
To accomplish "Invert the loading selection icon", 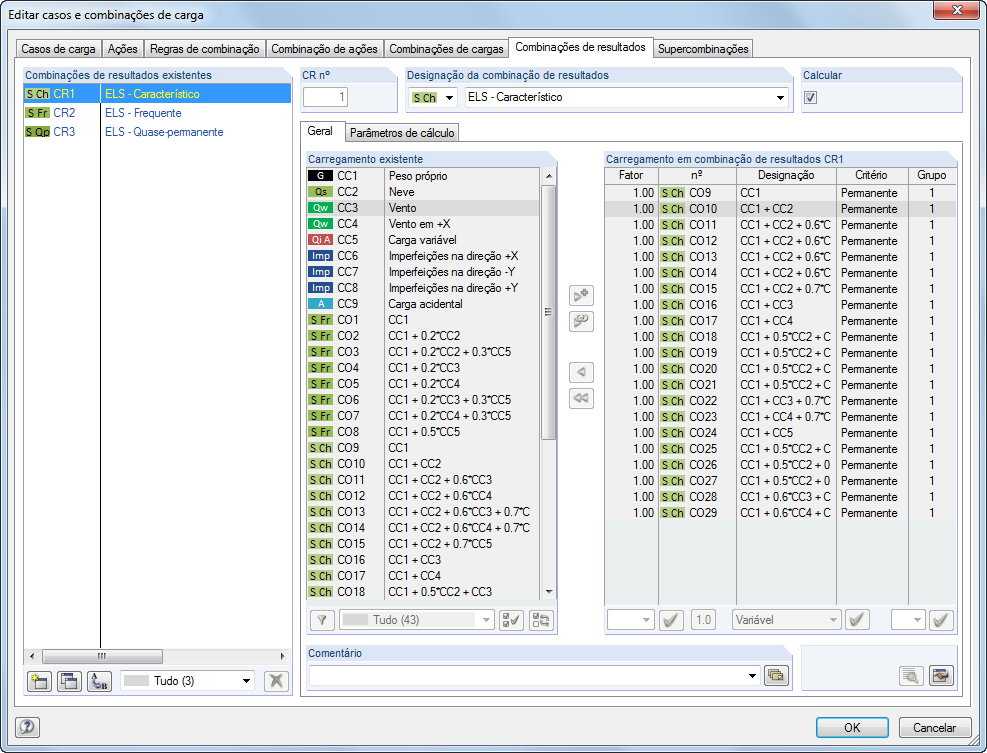I will click(x=541, y=620).
